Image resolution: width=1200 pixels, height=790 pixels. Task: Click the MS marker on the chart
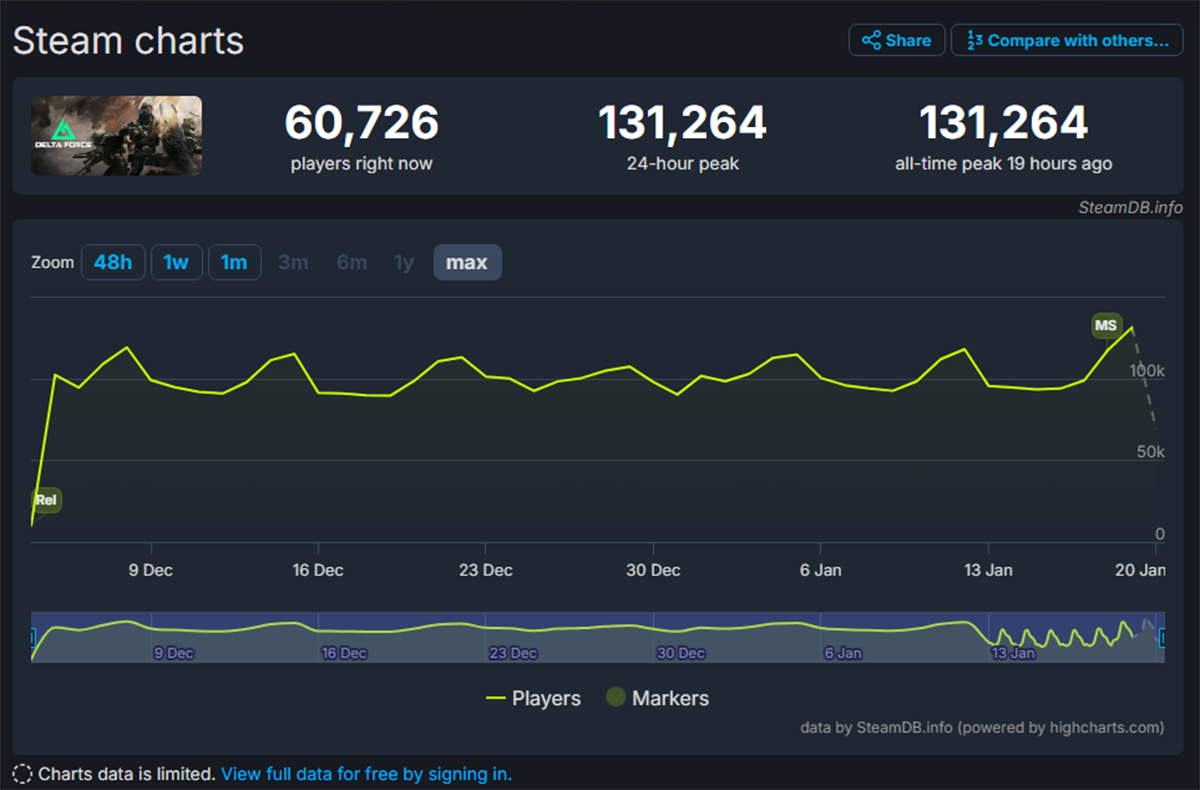1108,326
